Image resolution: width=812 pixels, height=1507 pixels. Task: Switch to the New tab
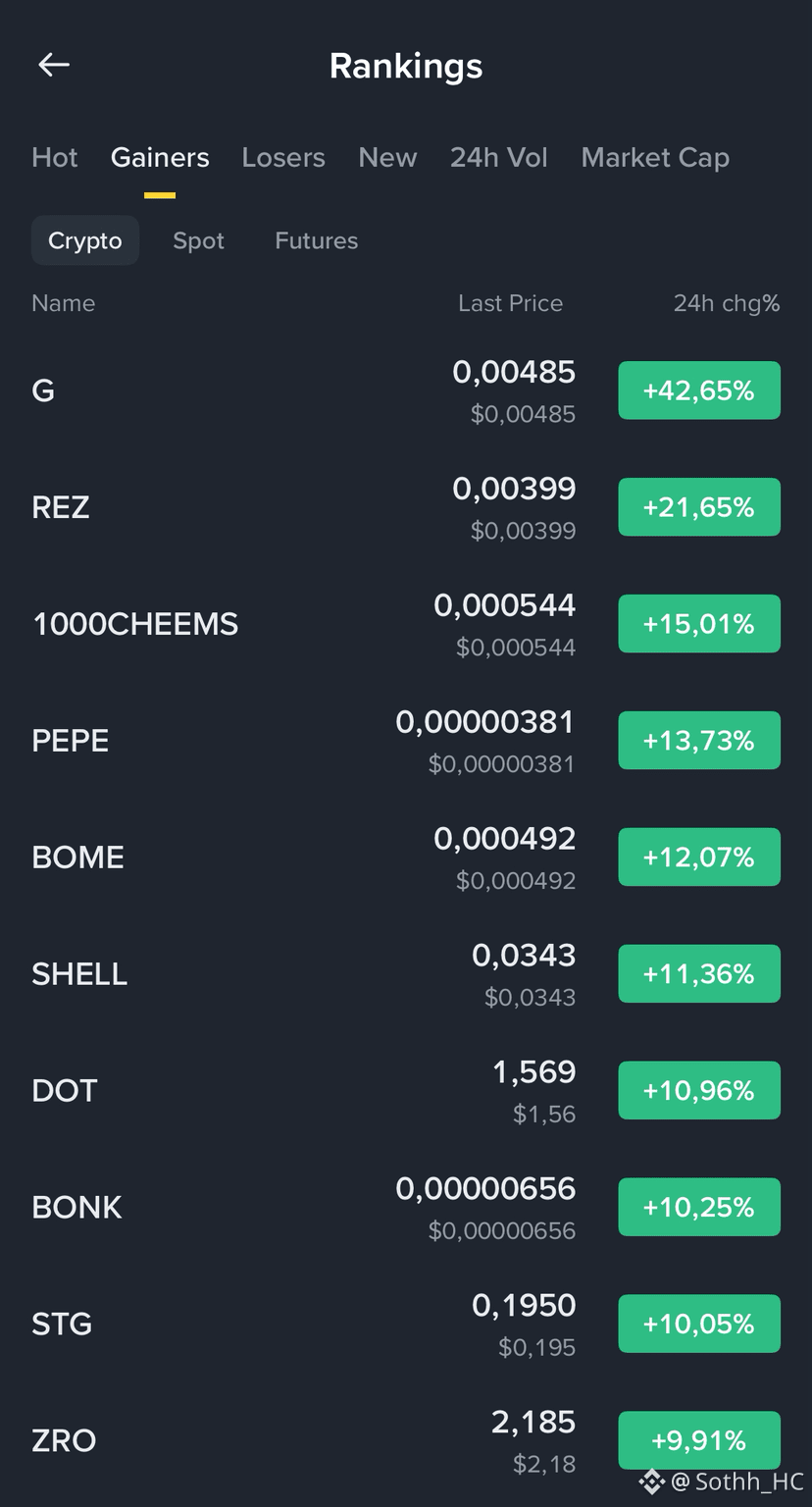387,158
